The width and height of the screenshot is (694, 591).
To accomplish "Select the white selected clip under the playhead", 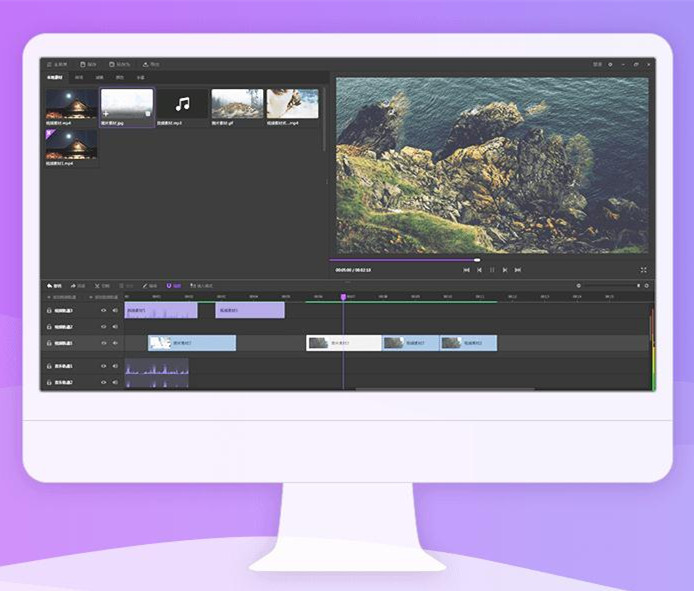I will (344, 343).
